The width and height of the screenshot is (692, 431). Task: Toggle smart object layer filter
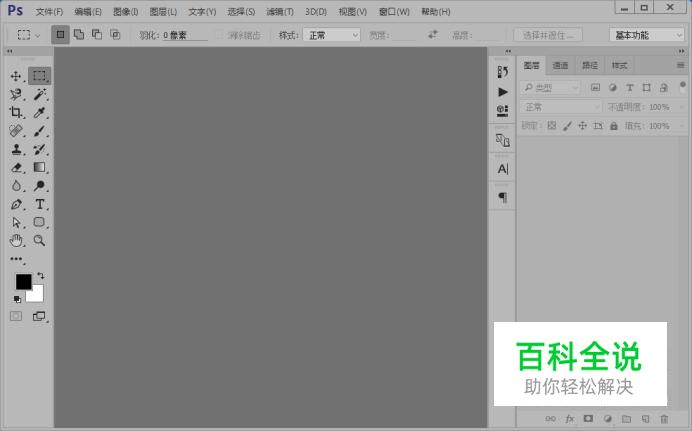pyautogui.click(x=664, y=87)
